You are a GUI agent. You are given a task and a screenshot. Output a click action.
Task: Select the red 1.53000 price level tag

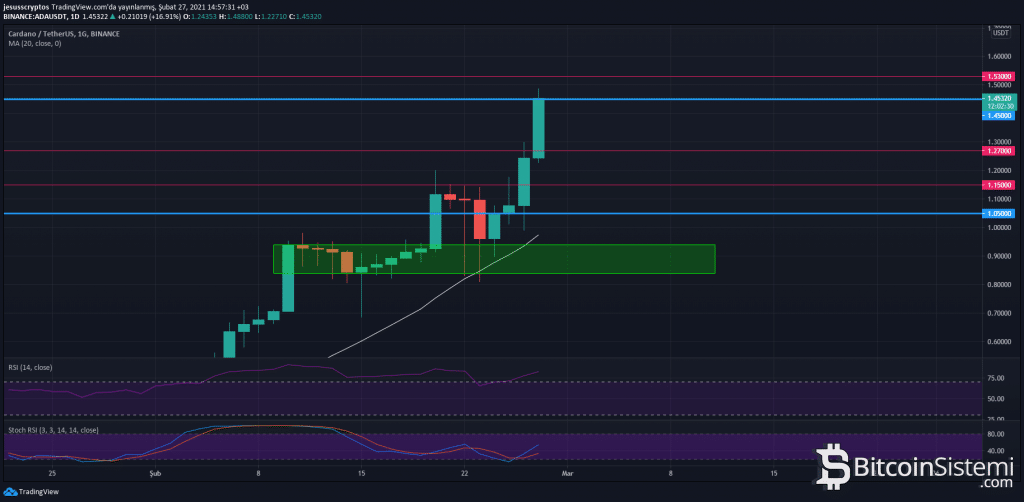(999, 76)
